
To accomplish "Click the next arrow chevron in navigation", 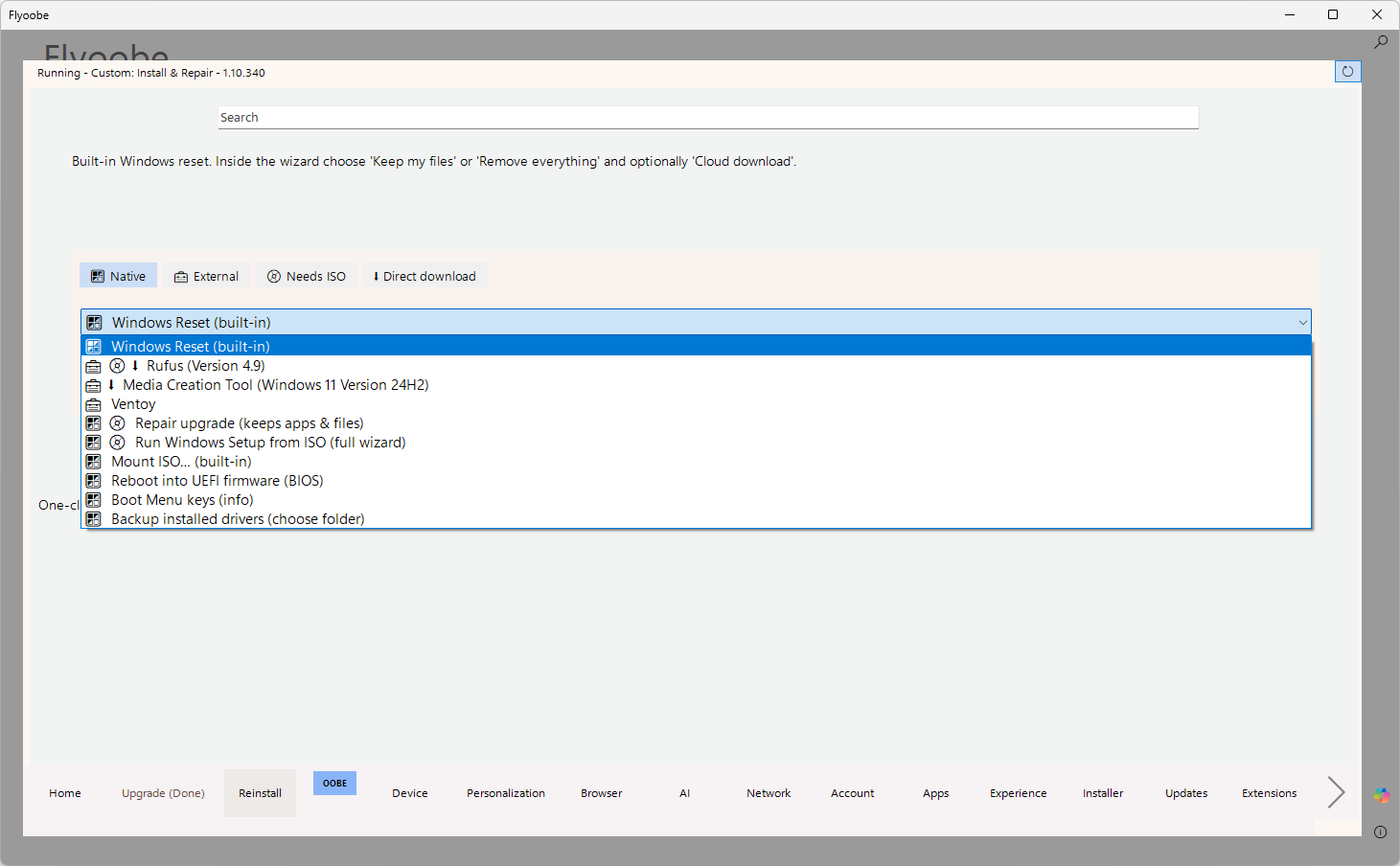I will click(1336, 792).
